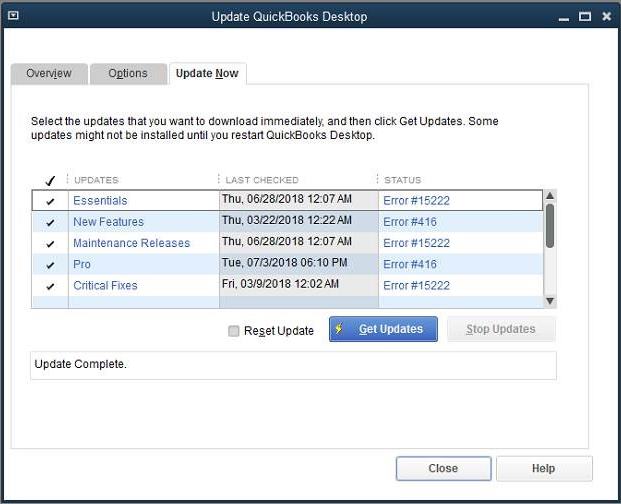Screen dimensions: 621x504
Task: Click the Stop Updates button
Action: coord(501,329)
